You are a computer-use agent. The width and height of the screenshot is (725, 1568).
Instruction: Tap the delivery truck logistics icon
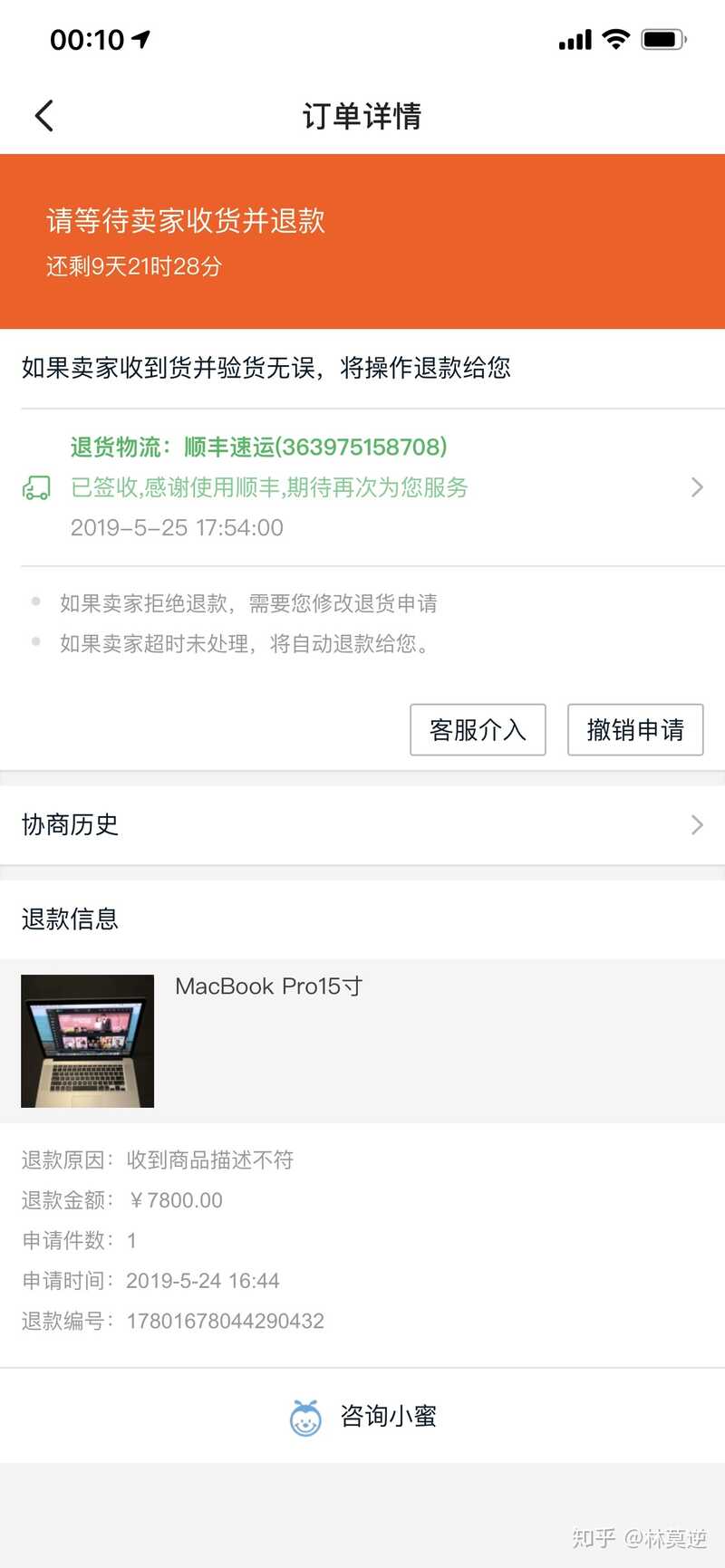point(36,488)
